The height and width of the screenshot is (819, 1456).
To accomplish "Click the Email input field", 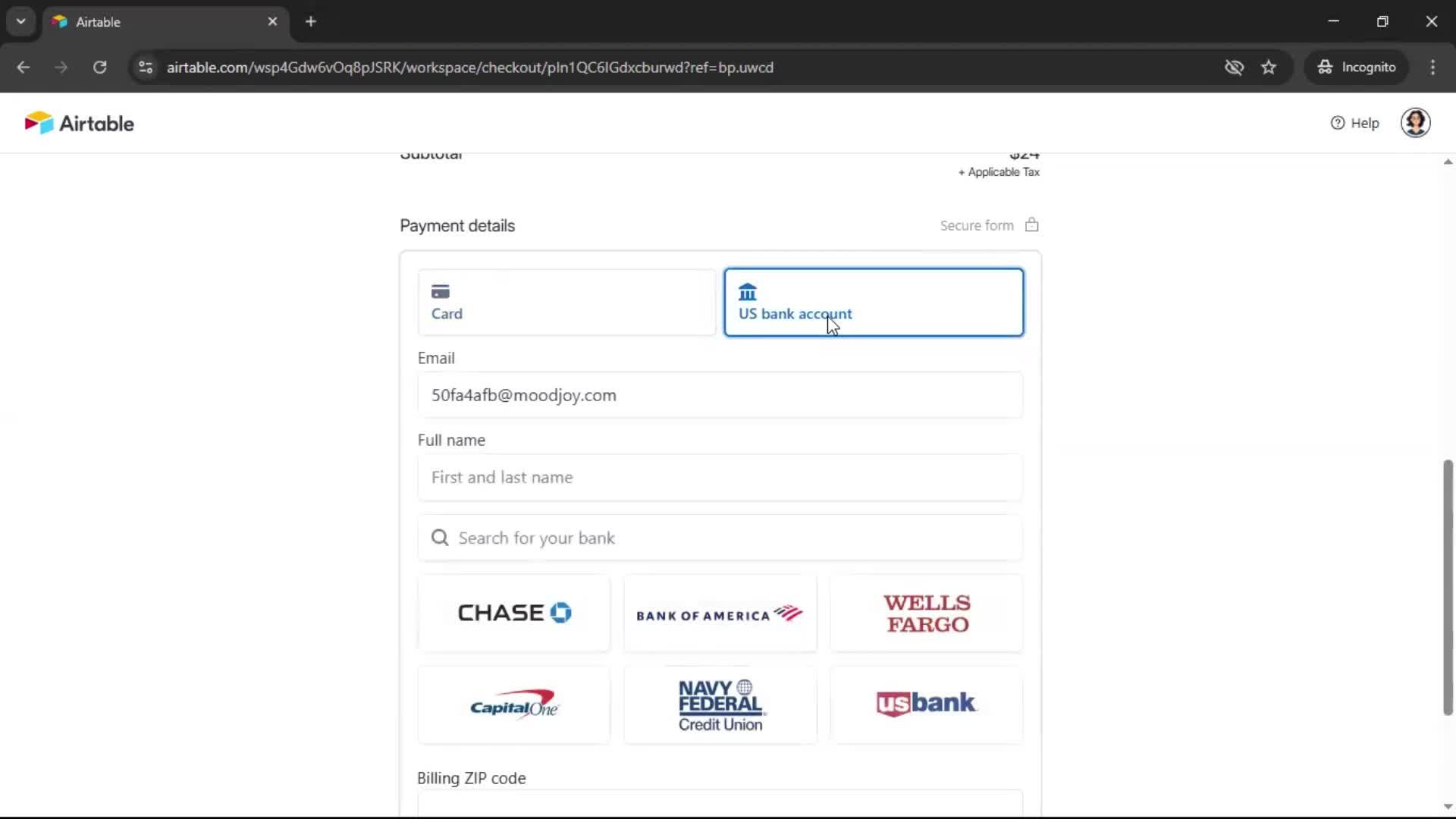I will pos(720,395).
